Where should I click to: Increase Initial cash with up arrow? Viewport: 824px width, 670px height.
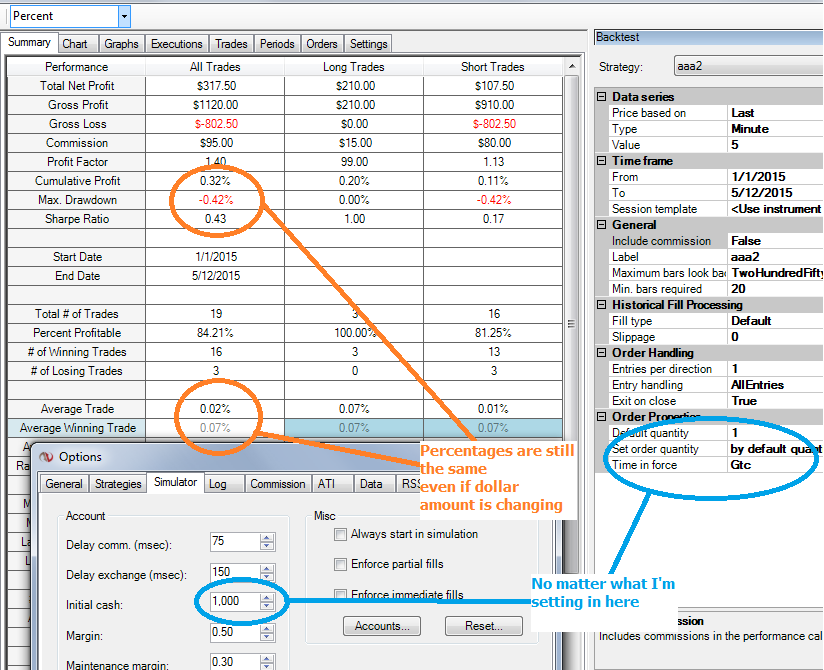click(267, 597)
